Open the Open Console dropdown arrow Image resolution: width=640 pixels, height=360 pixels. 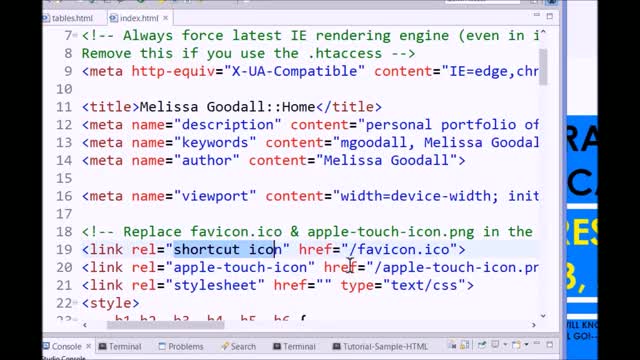[526, 345]
